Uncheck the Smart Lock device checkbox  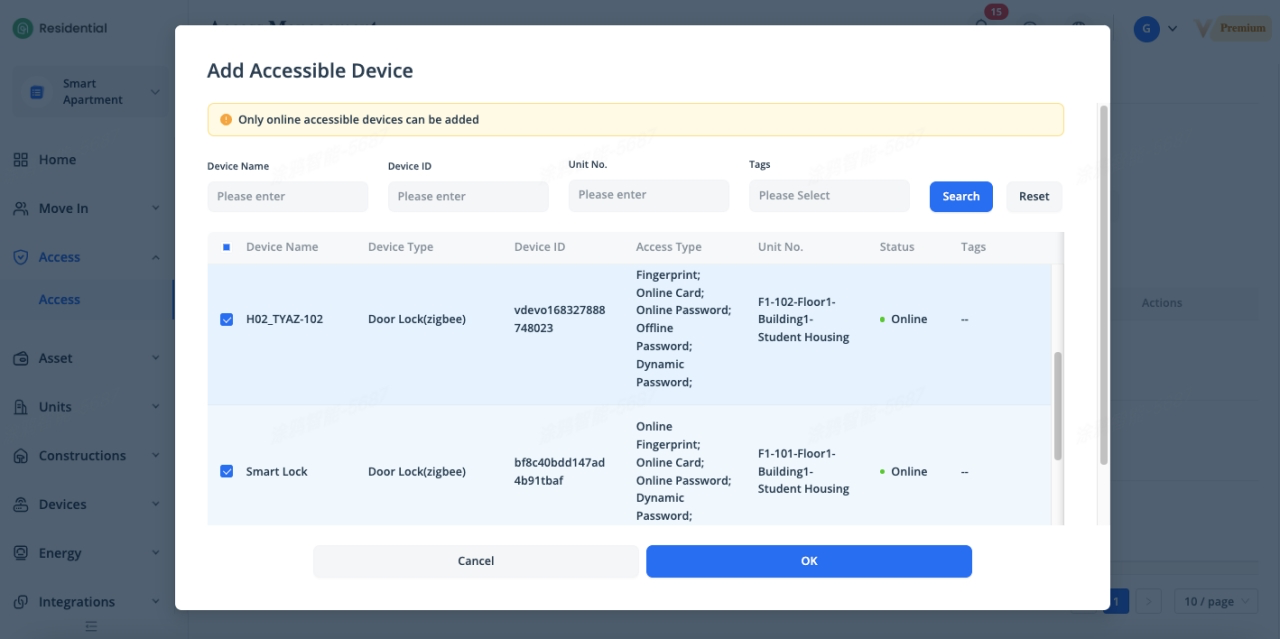226,472
